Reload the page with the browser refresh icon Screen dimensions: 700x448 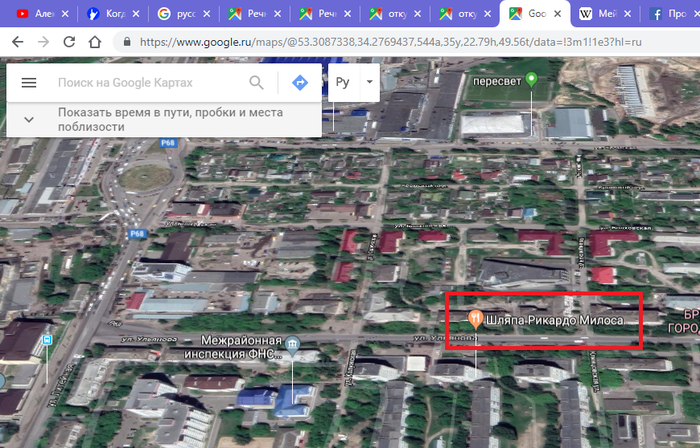pos(69,43)
